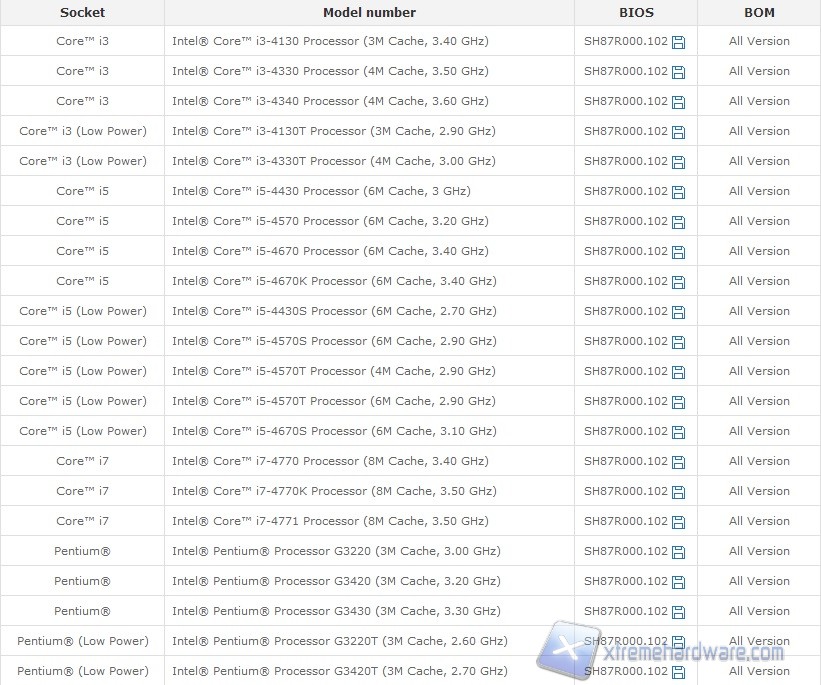Screen dimensions: 821x685
Task: Click the disk icon in i7-4770K row
Action: [x=679, y=492]
